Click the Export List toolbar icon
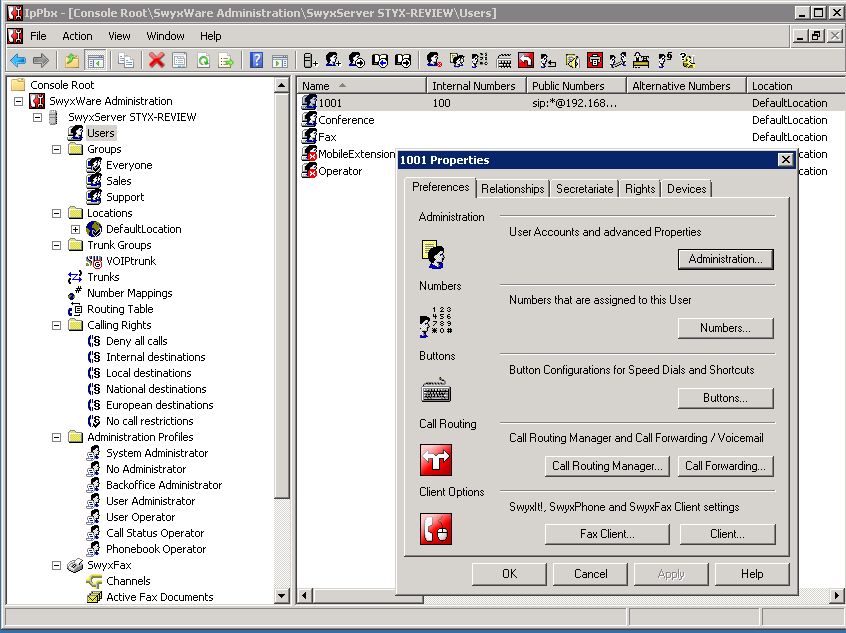 click(226, 60)
